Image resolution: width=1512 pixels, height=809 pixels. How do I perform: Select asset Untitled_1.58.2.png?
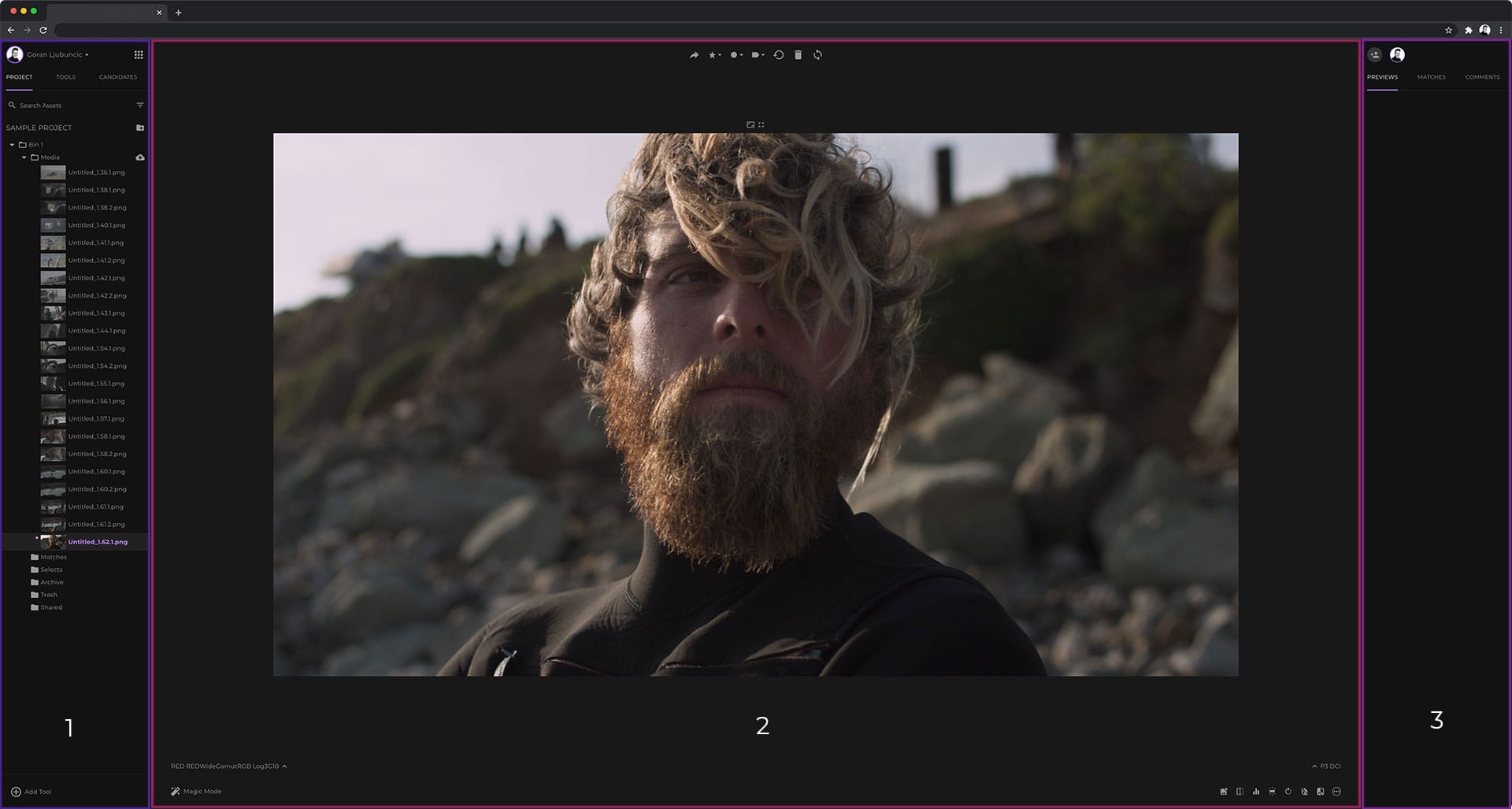pos(83,454)
